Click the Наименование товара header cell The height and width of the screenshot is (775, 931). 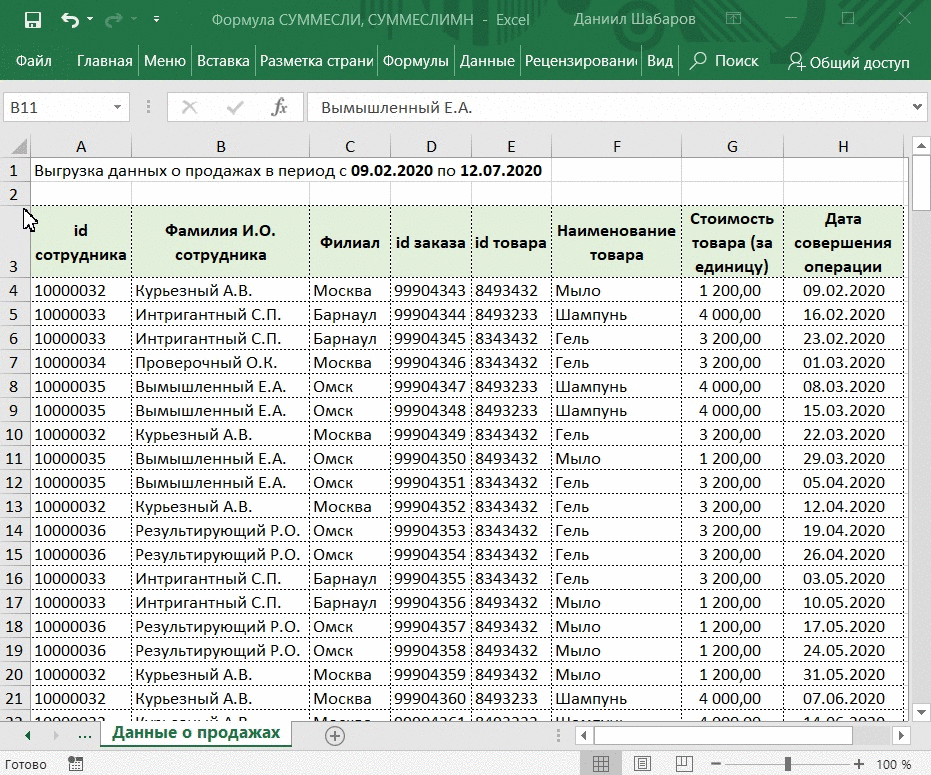click(616, 242)
